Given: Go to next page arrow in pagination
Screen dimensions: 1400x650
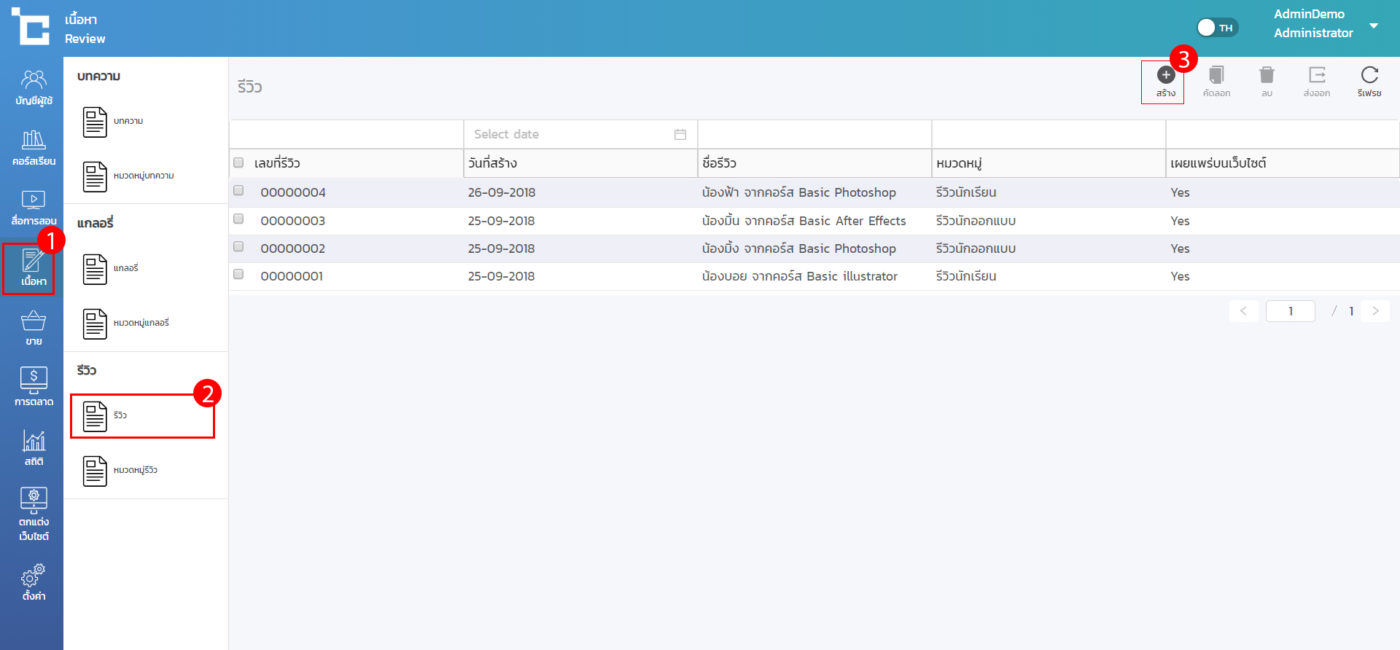Looking at the screenshot, I should 1375,311.
